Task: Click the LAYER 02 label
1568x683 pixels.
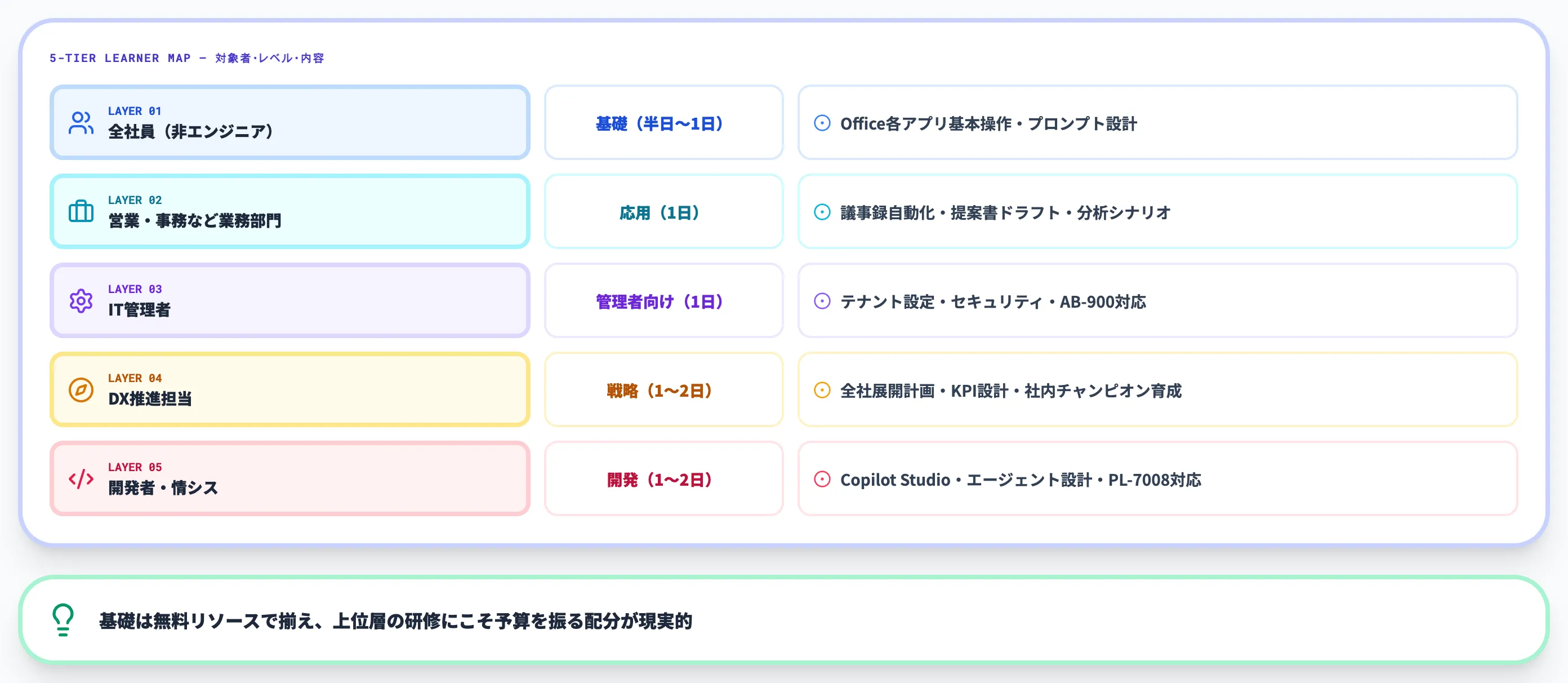Action: (135, 200)
